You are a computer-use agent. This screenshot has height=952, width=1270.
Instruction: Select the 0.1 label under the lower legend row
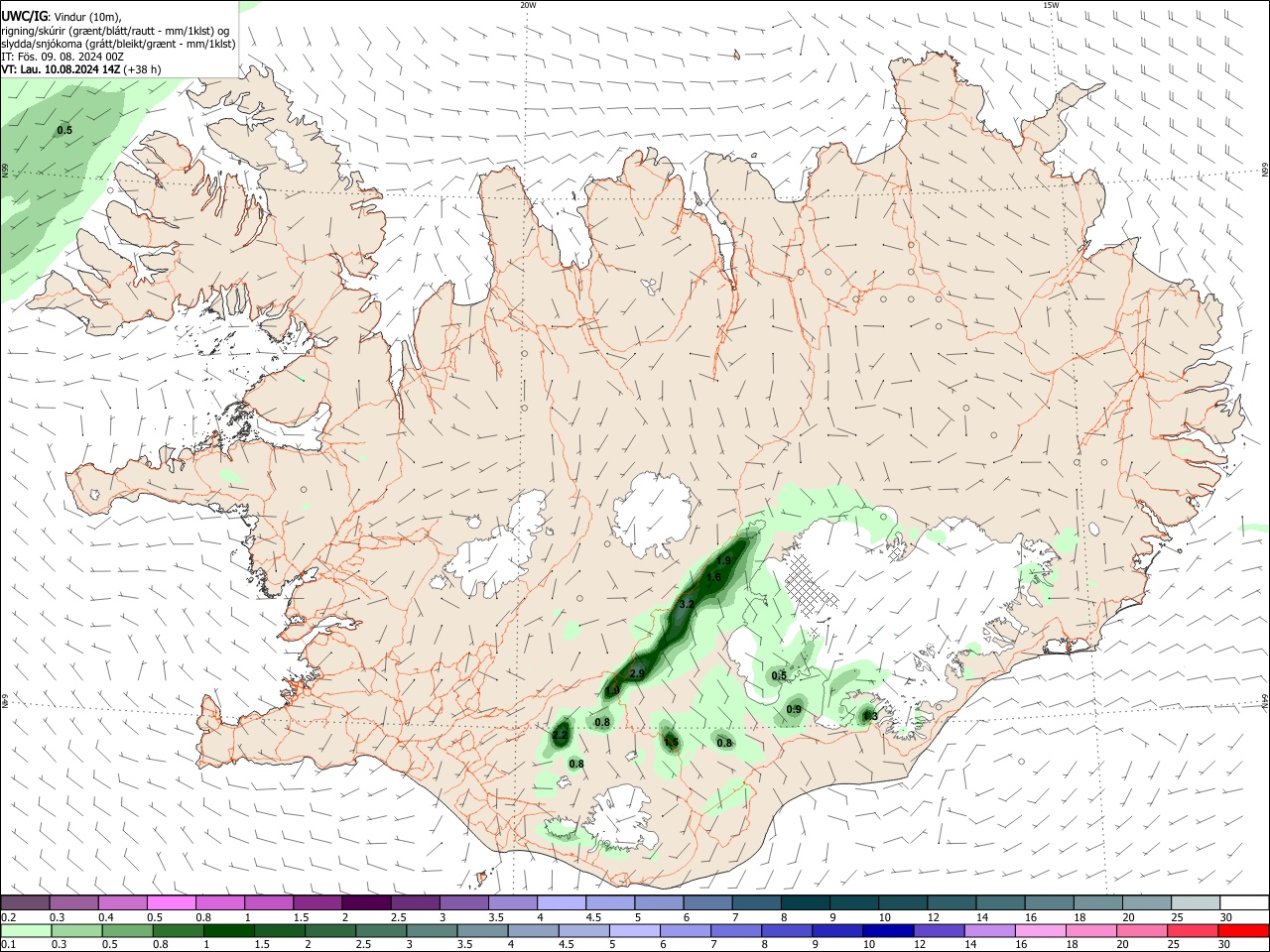coord(9,944)
